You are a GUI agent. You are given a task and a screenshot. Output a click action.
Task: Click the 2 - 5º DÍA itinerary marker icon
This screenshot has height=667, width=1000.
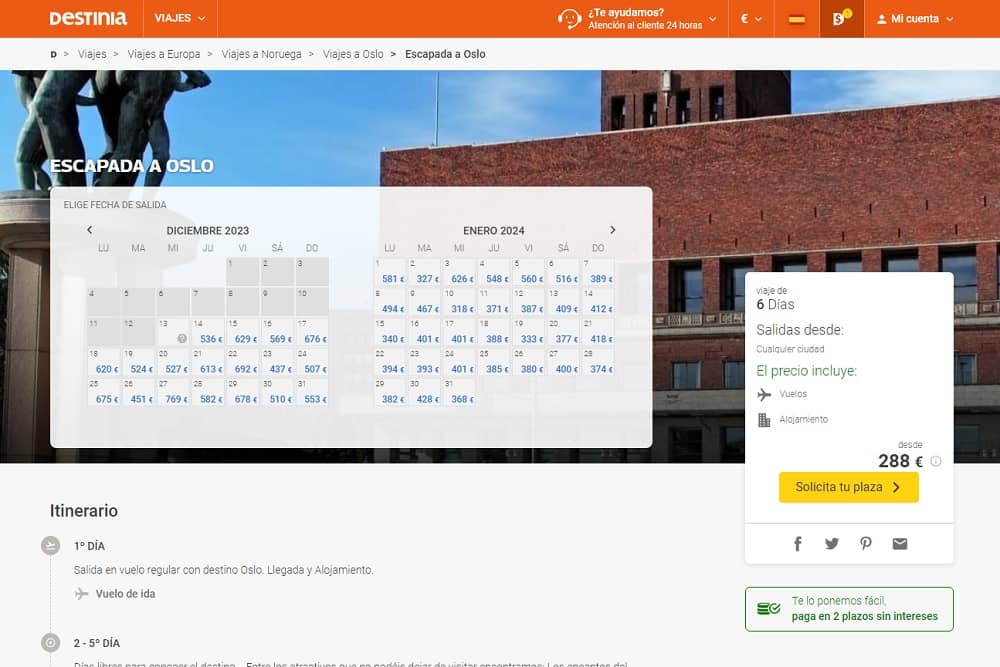[x=50, y=642]
